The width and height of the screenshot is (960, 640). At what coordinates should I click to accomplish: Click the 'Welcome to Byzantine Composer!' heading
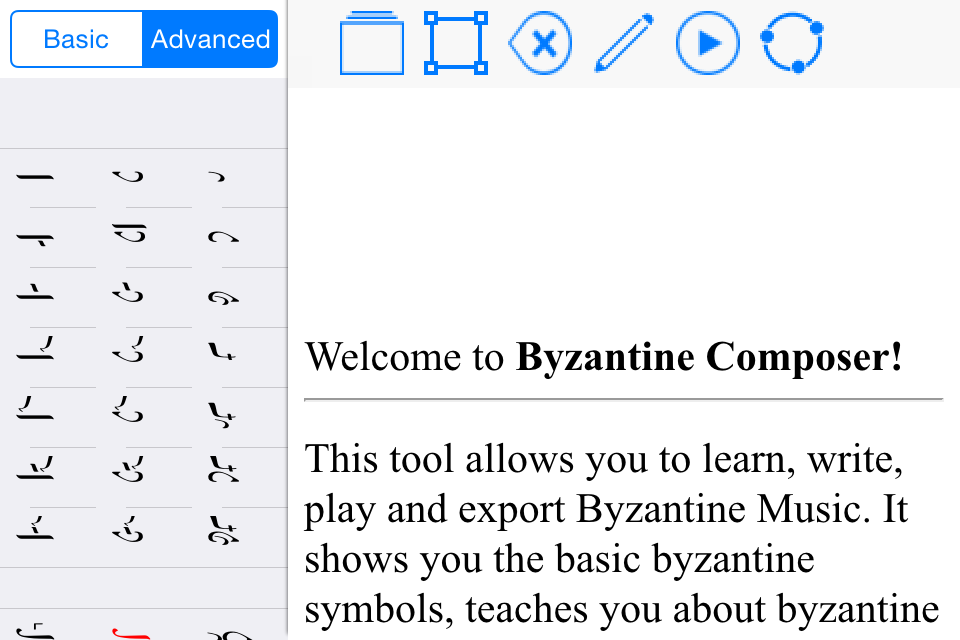604,356
